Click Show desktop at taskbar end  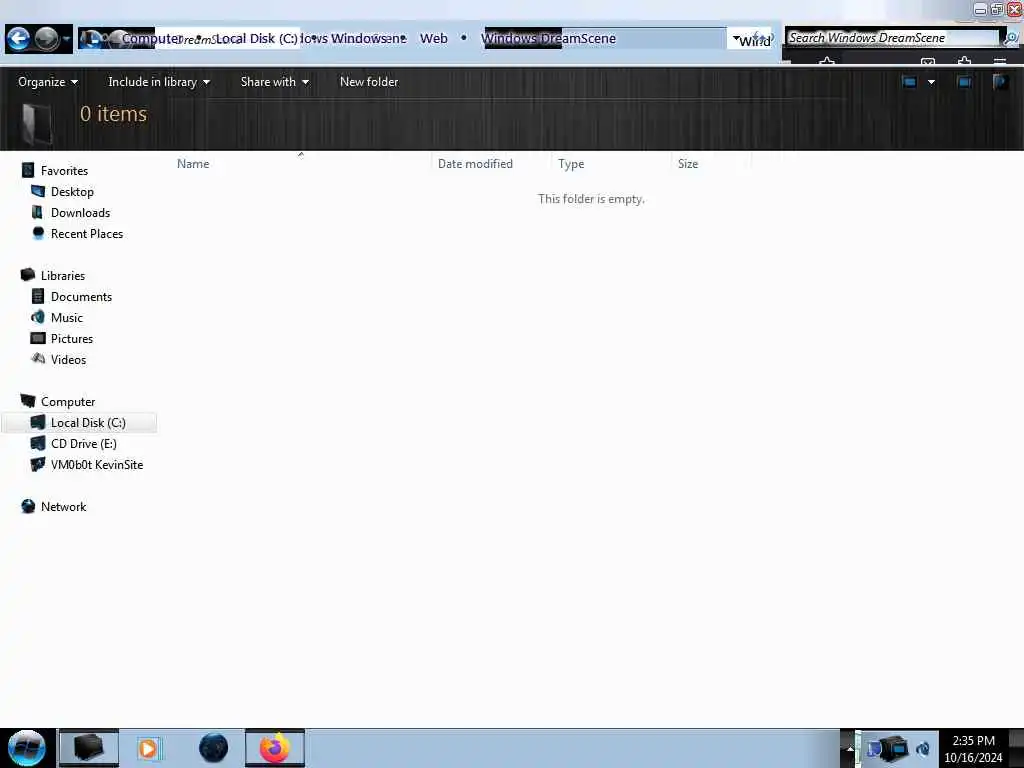tap(1016, 748)
